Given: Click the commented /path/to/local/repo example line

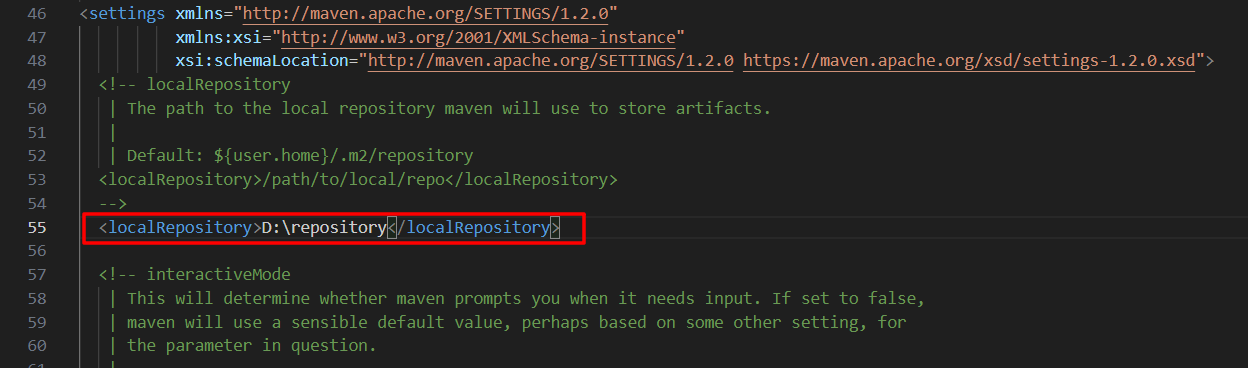Looking at the screenshot, I should pos(358,180).
